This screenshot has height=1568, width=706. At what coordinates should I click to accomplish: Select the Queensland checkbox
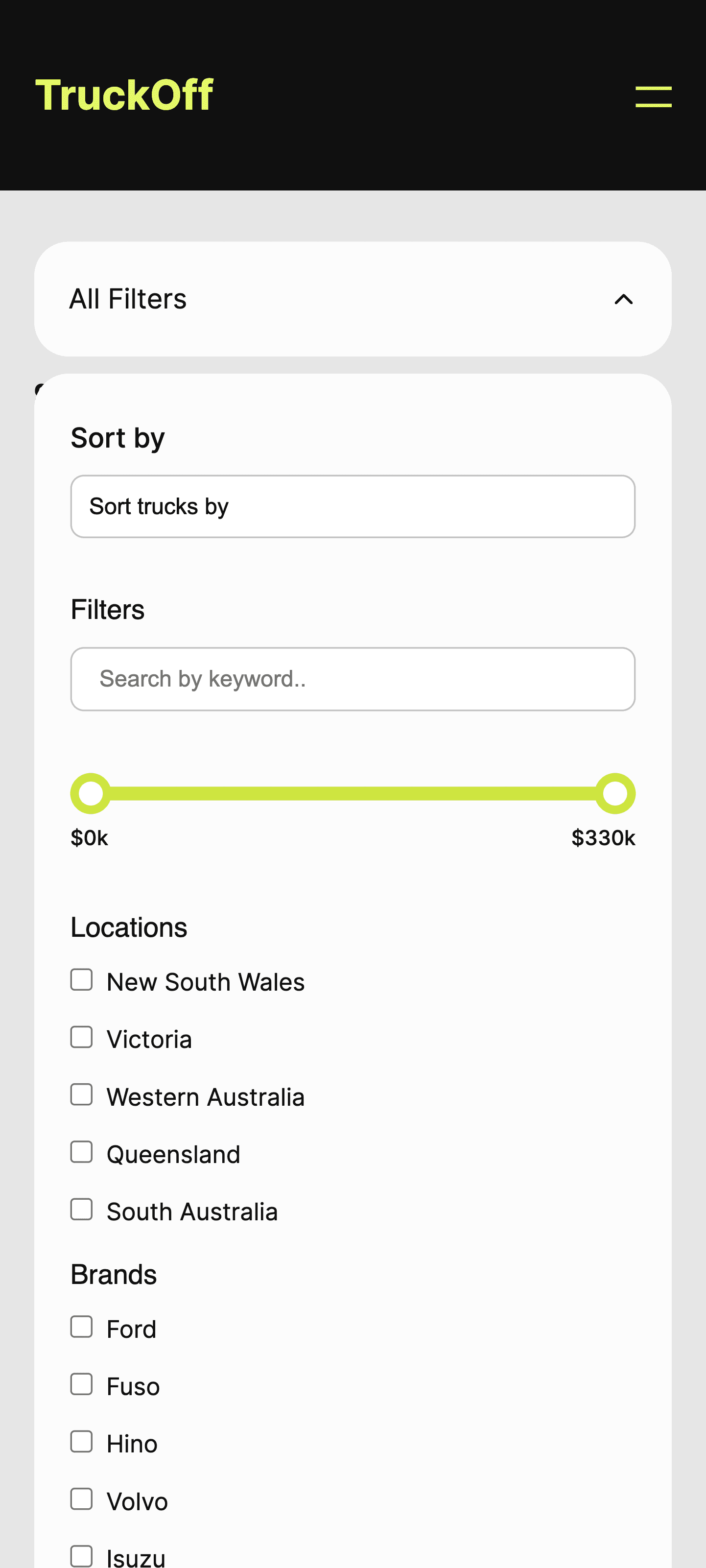point(82,1152)
